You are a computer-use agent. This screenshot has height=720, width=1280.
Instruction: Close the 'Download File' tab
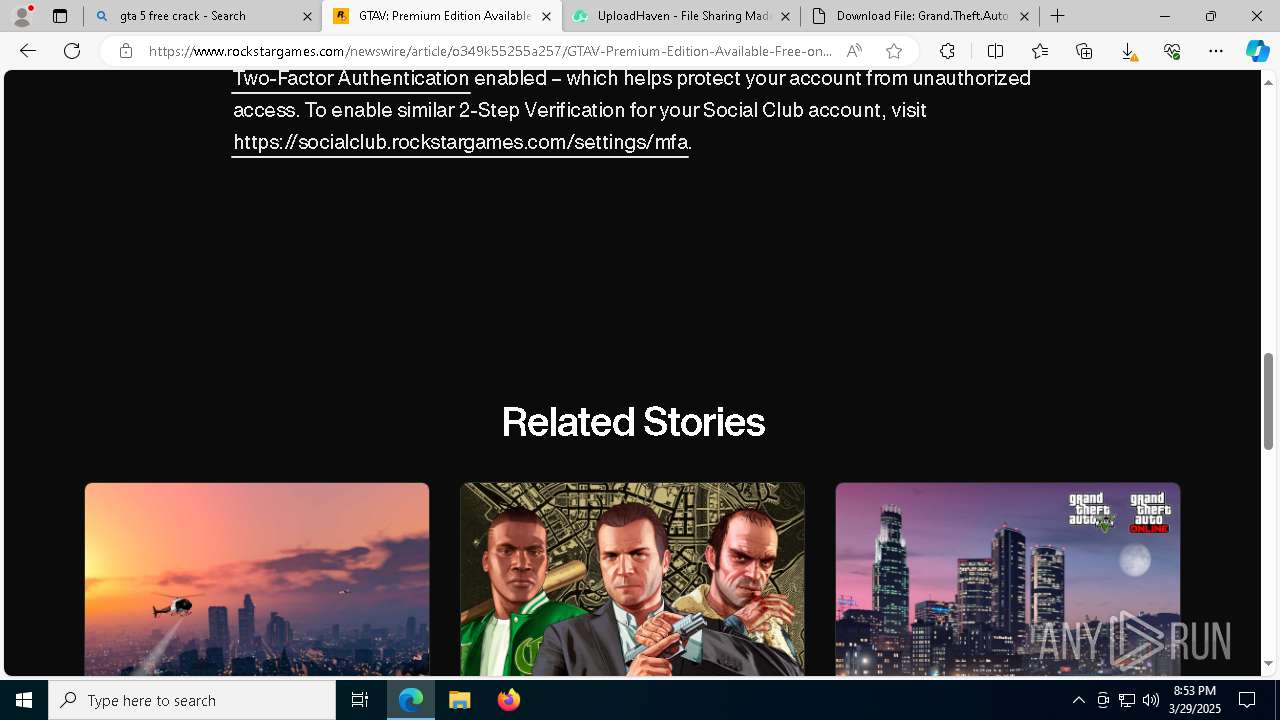(1024, 16)
